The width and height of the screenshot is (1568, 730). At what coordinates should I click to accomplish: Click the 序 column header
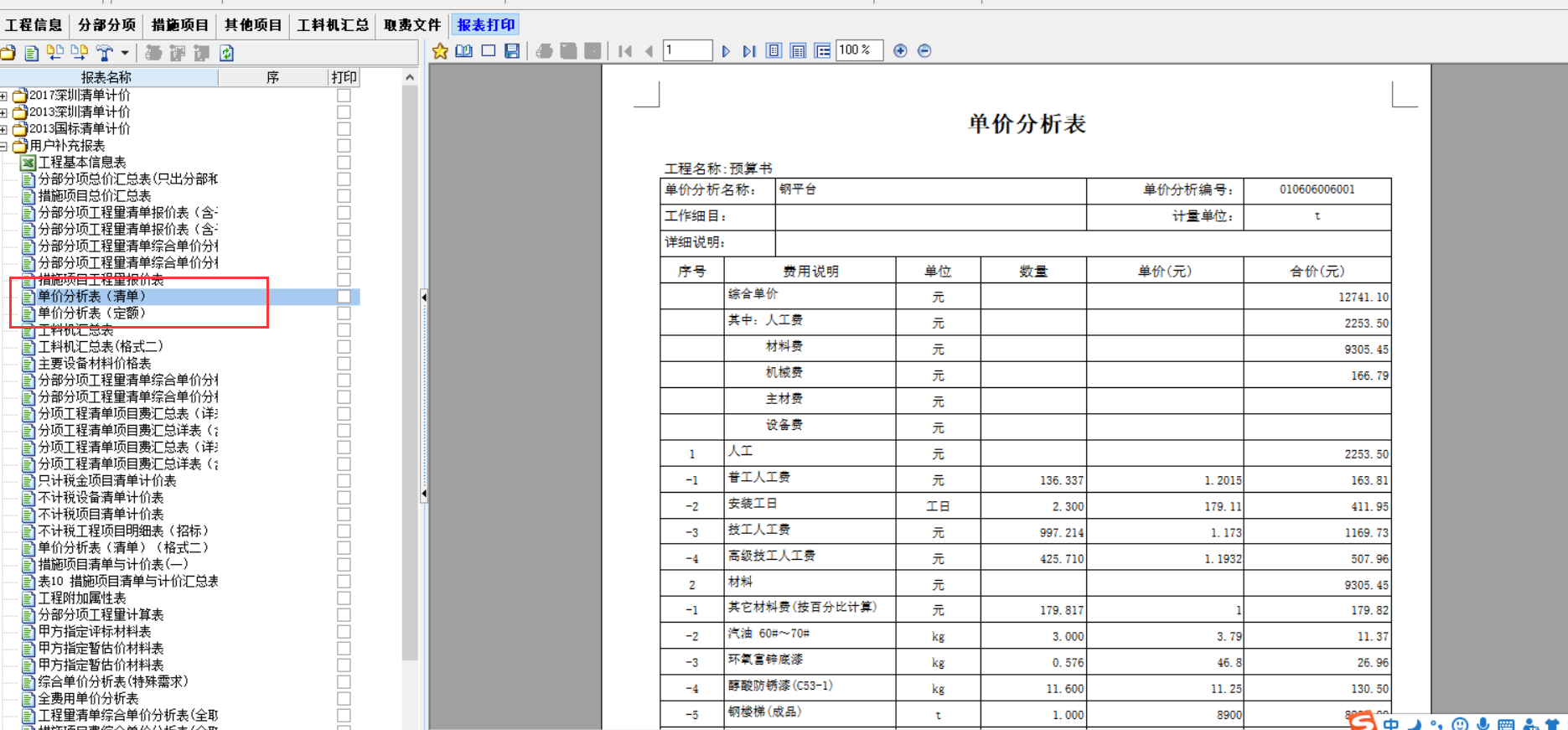pos(272,77)
